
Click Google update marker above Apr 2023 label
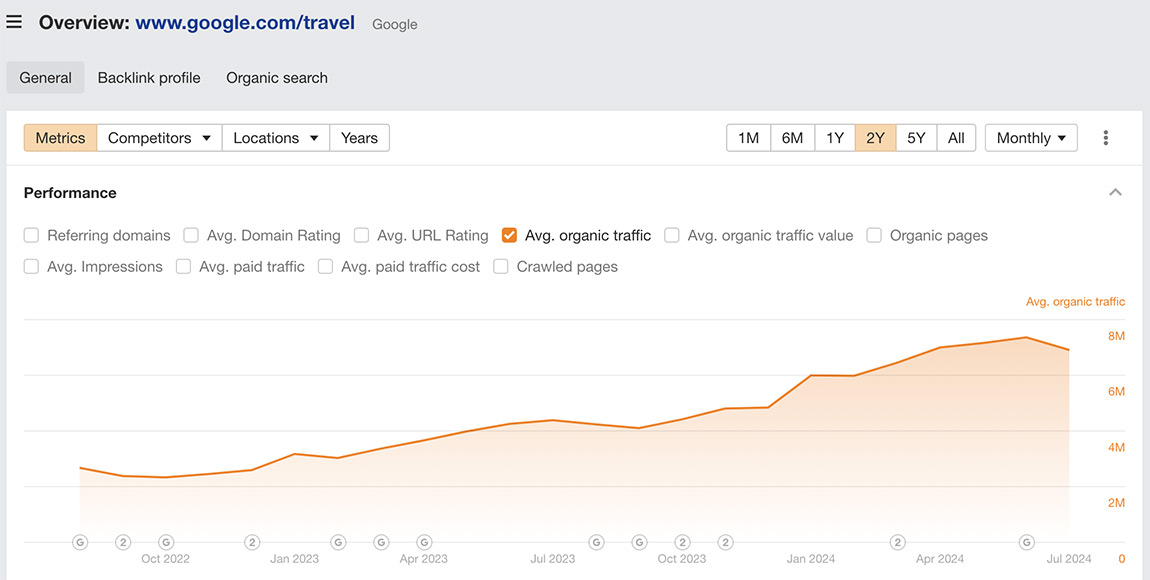(424, 543)
